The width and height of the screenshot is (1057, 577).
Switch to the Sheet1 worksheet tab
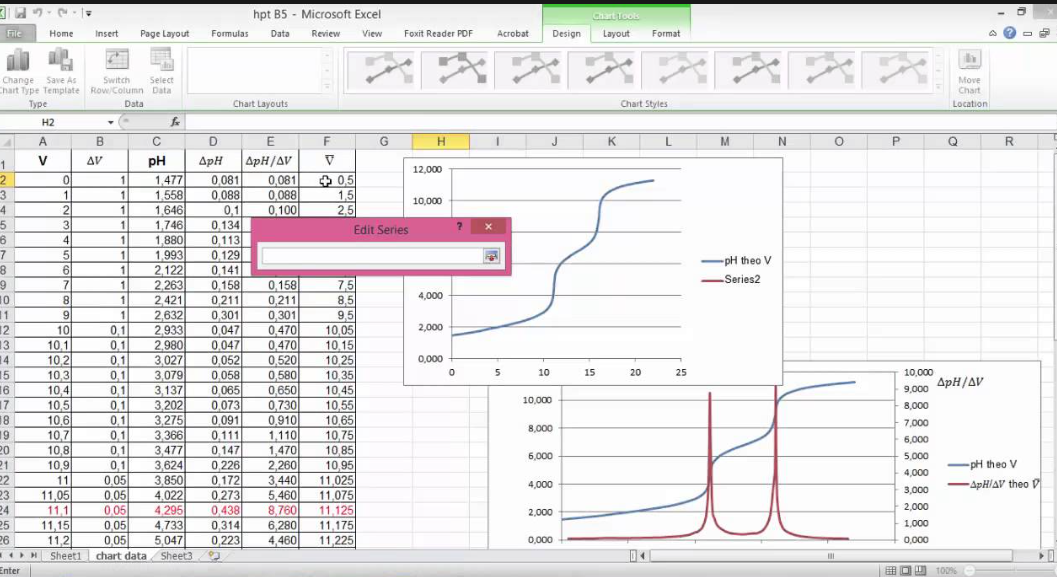click(66, 556)
